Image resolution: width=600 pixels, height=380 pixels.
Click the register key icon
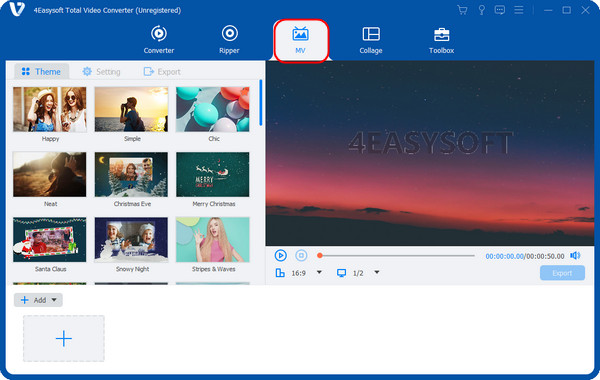click(481, 10)
